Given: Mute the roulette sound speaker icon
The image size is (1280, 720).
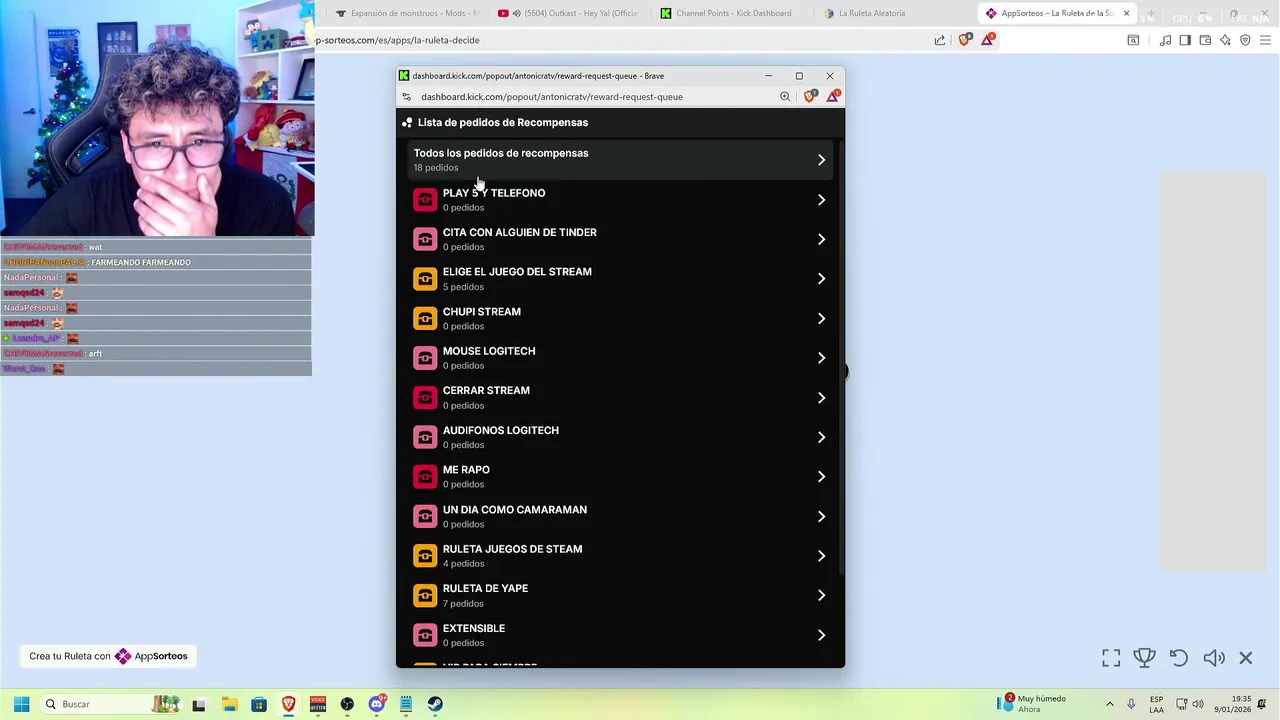Looking at the screenshot, I should (x=1214, y=658).
